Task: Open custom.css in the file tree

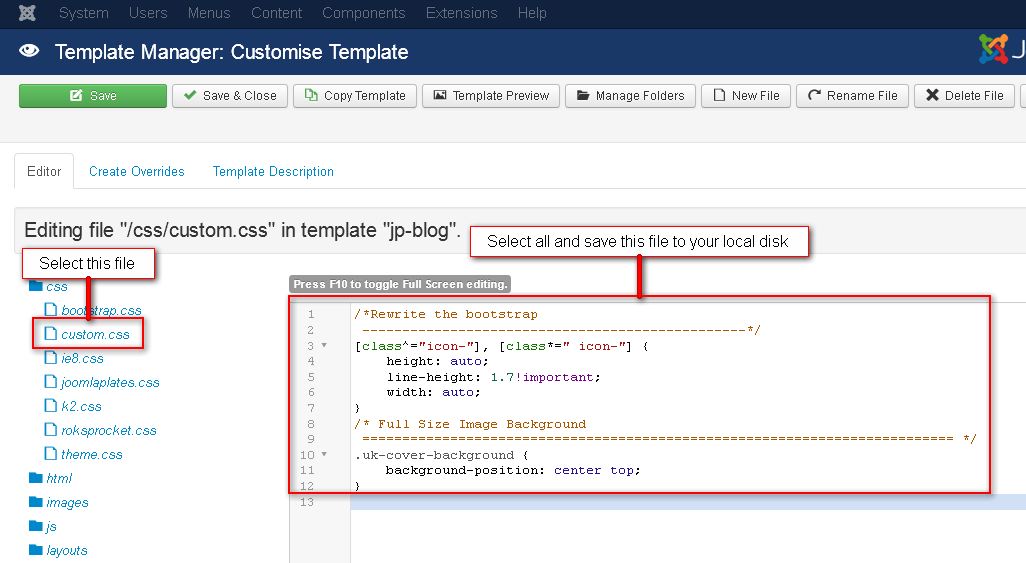Action: pyautogui.click(x=96, y=334)
